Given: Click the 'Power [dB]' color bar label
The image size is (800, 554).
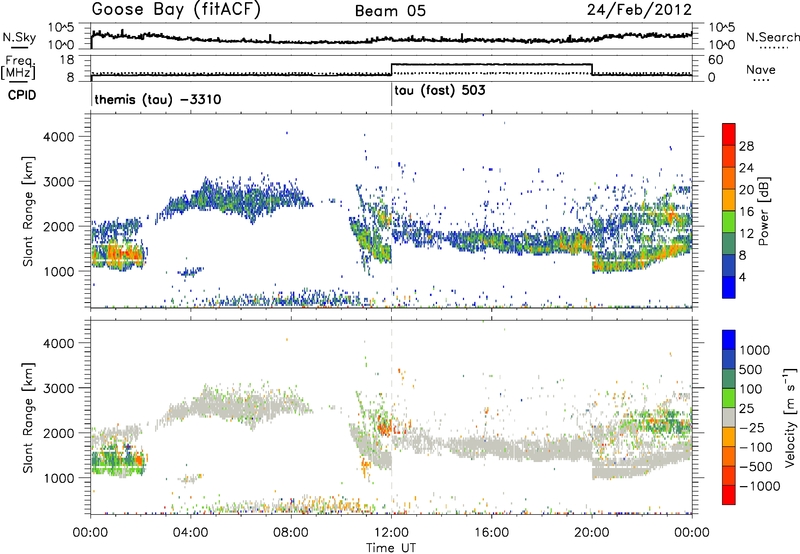Looking at the screenshot, I should coord(764,211).
